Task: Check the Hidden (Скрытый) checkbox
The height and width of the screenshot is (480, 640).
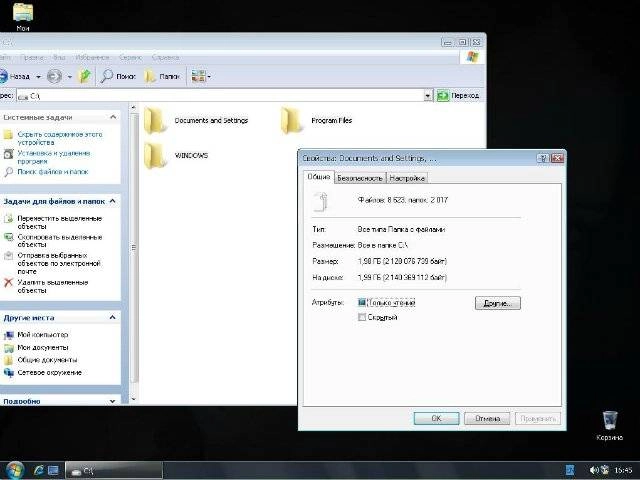Action: [362, 317]
